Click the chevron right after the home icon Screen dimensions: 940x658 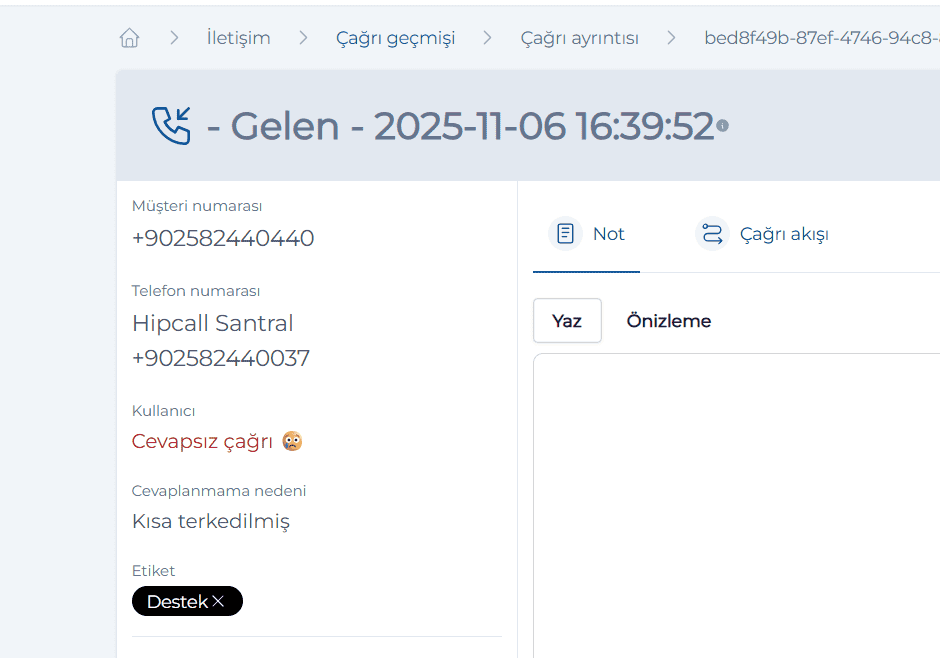pos(175,38)
